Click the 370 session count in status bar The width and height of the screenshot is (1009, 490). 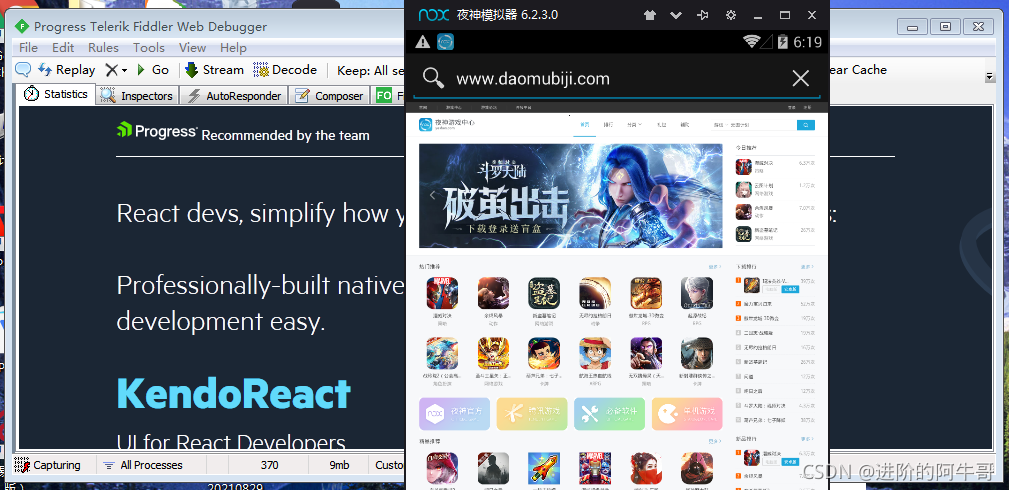pos(270,465)
